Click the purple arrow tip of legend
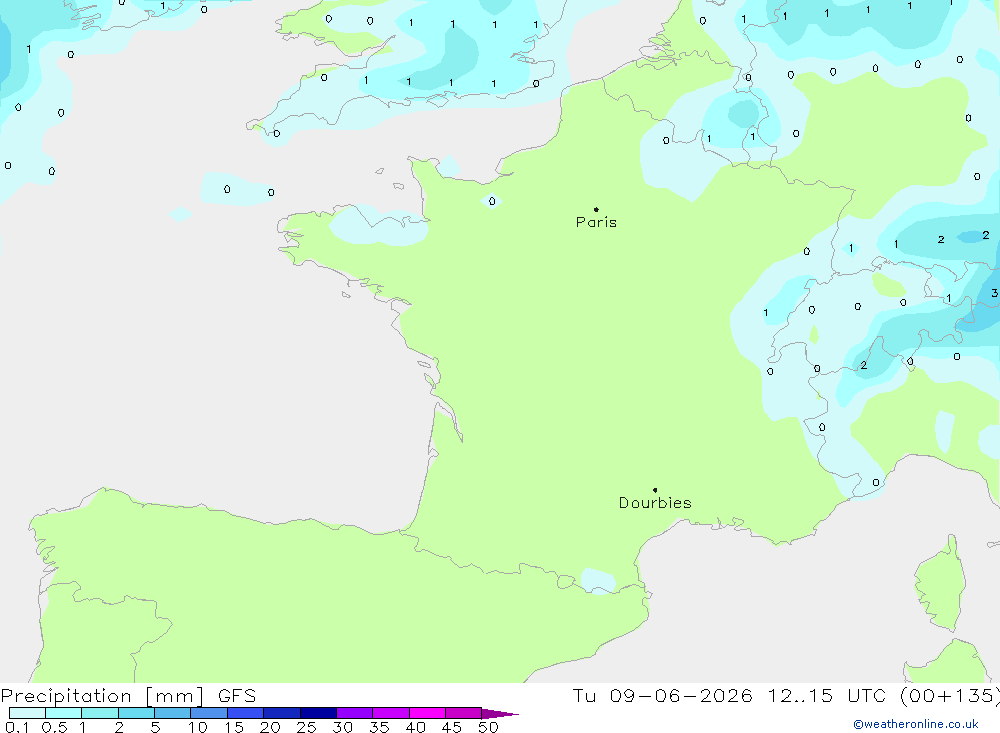The width and height of the screenshot is (1000, 733). [500, 713]
